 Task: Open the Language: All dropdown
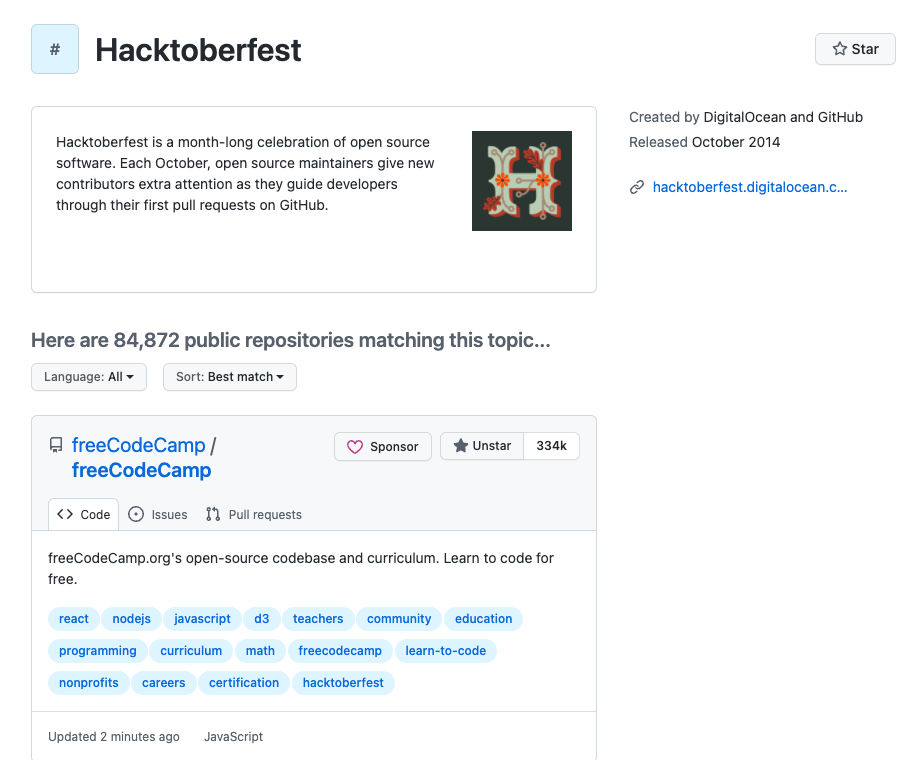tap(89, 377)
